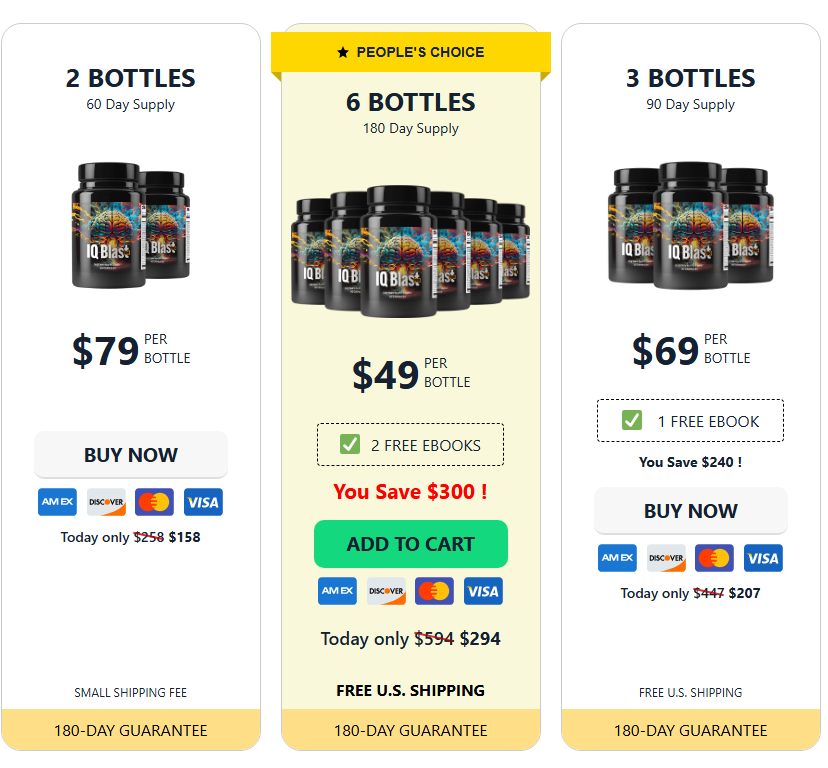Click Buy Now for the 2 Bottles package
828x768 pixels.
click(x=131, y=455)
